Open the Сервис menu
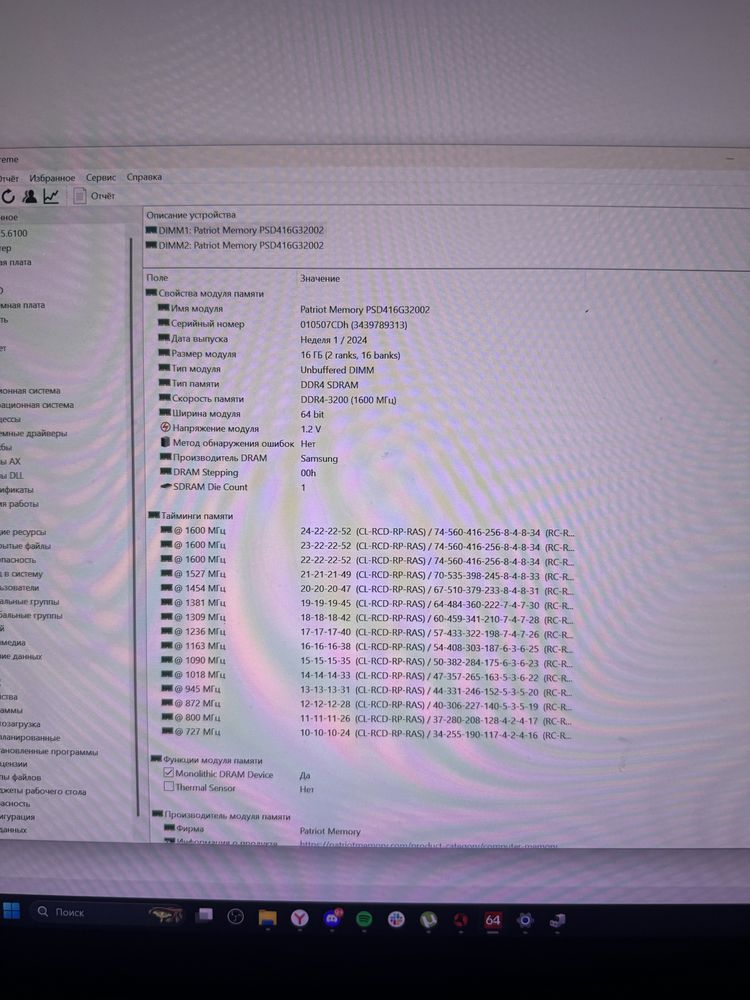 pyautogui.click(x=101, y=177)
